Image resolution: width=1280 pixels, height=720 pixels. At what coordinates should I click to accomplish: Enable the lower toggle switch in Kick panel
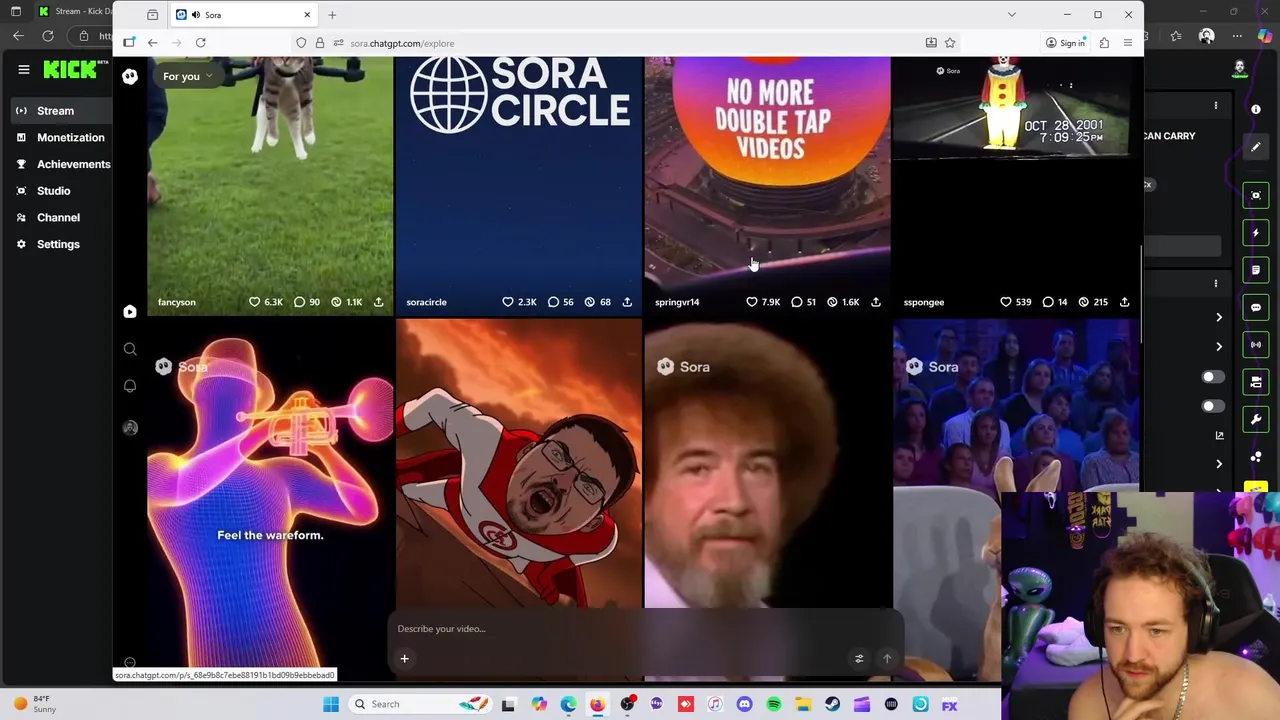1211,406
